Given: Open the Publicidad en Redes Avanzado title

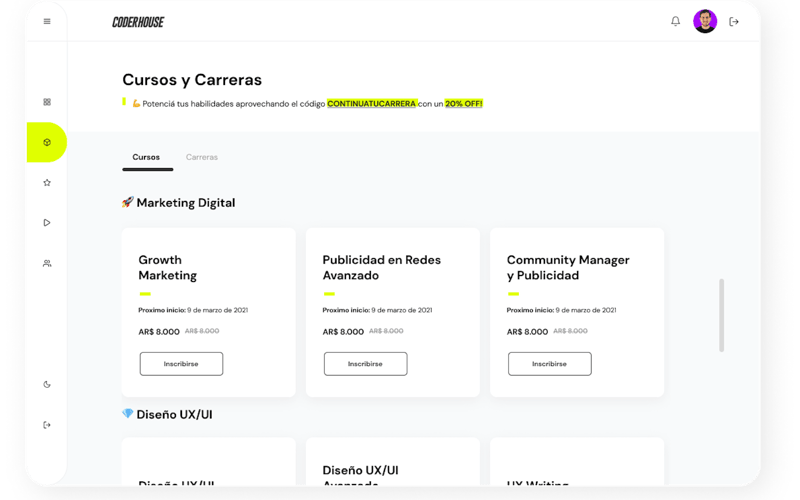Looking at the screenshot, I should click(382, 267).
